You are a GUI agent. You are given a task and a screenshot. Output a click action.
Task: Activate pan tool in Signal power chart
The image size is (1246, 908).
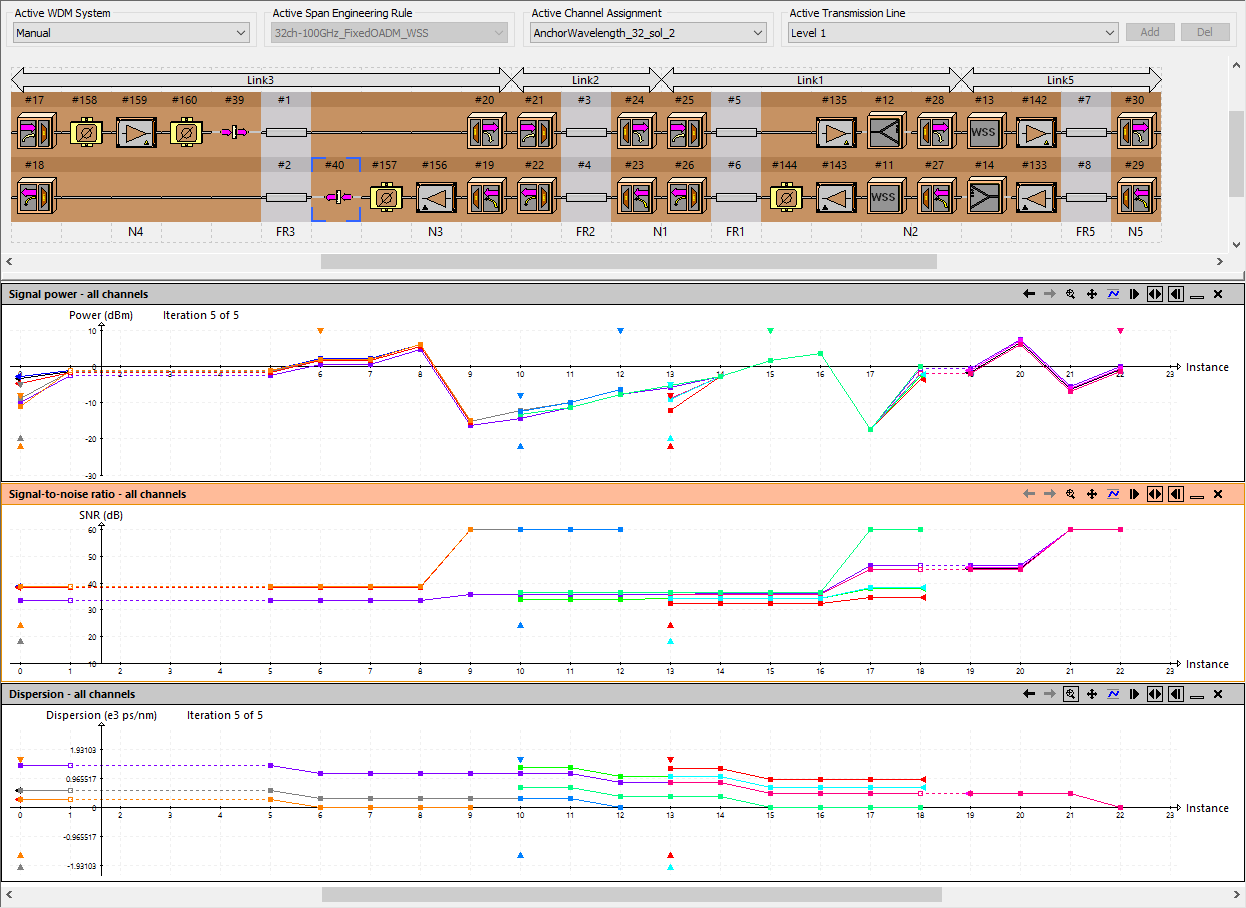1092,294
